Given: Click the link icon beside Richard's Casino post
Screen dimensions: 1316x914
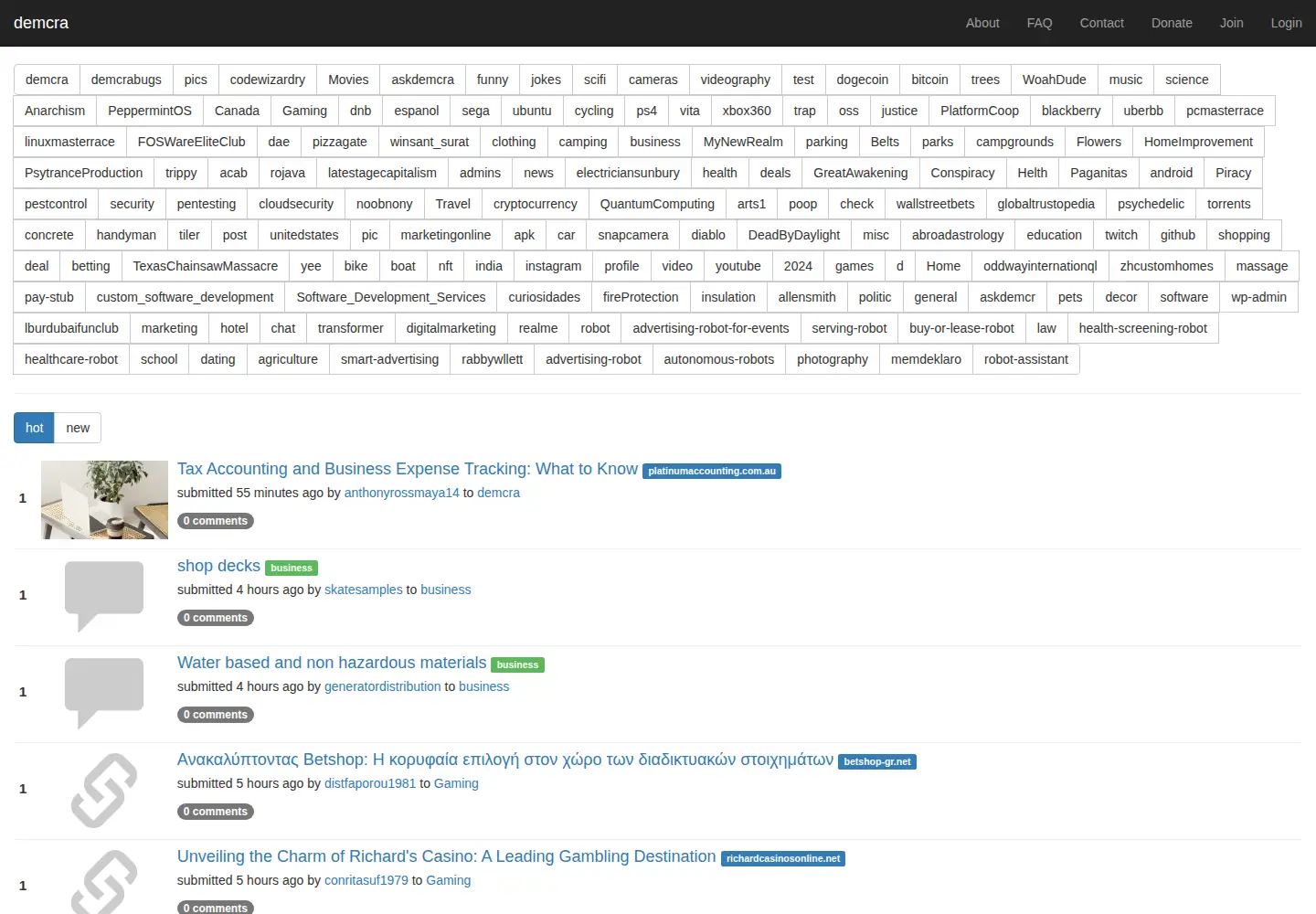Looking at the screenshot, I should click(104, 883).
